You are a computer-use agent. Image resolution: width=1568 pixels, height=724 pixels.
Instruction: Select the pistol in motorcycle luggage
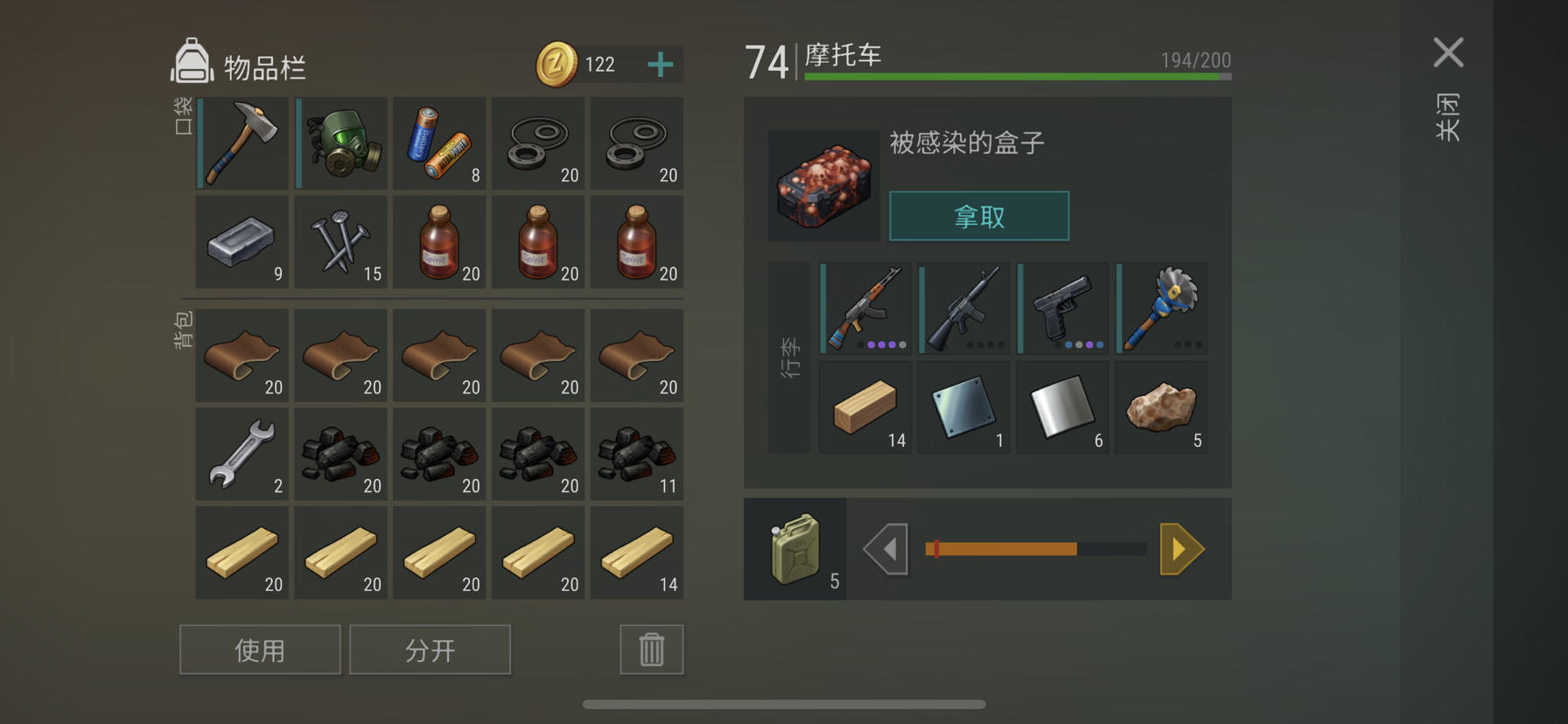coord(1063,309)
